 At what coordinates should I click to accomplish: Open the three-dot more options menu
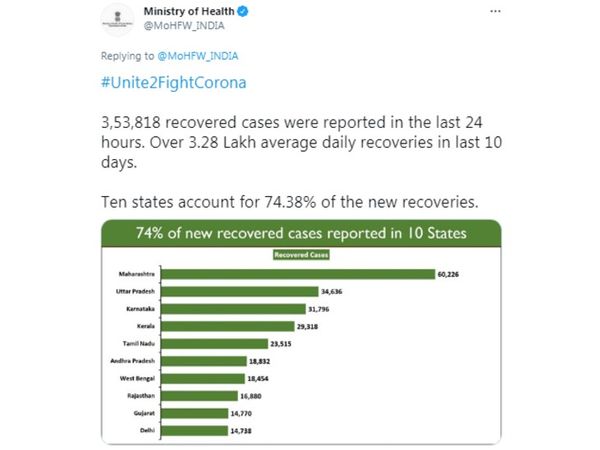coord(495,11)
